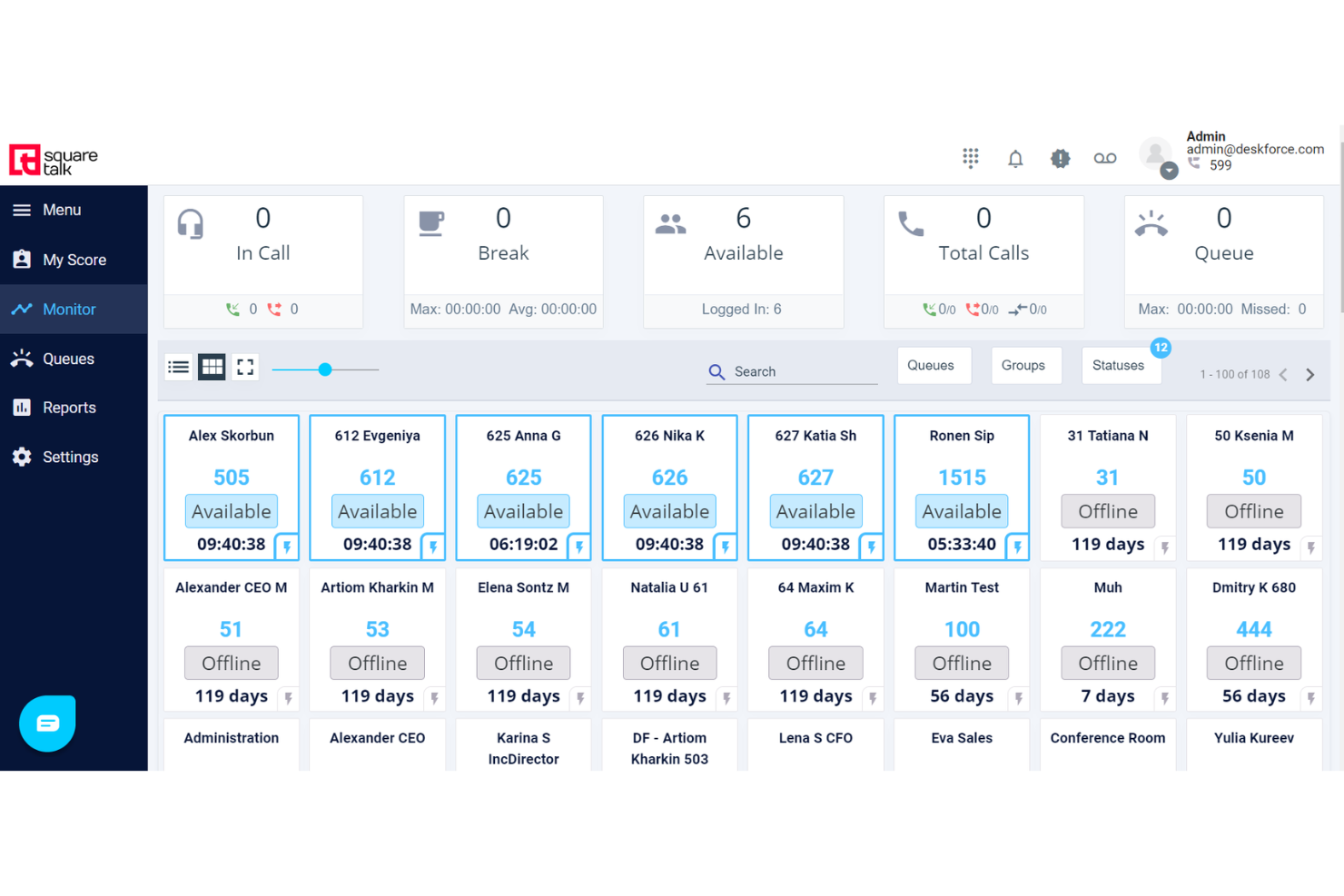Open the apps grid dialpad icon
Screen dimensions: 1344x896
tap(971, 158)
